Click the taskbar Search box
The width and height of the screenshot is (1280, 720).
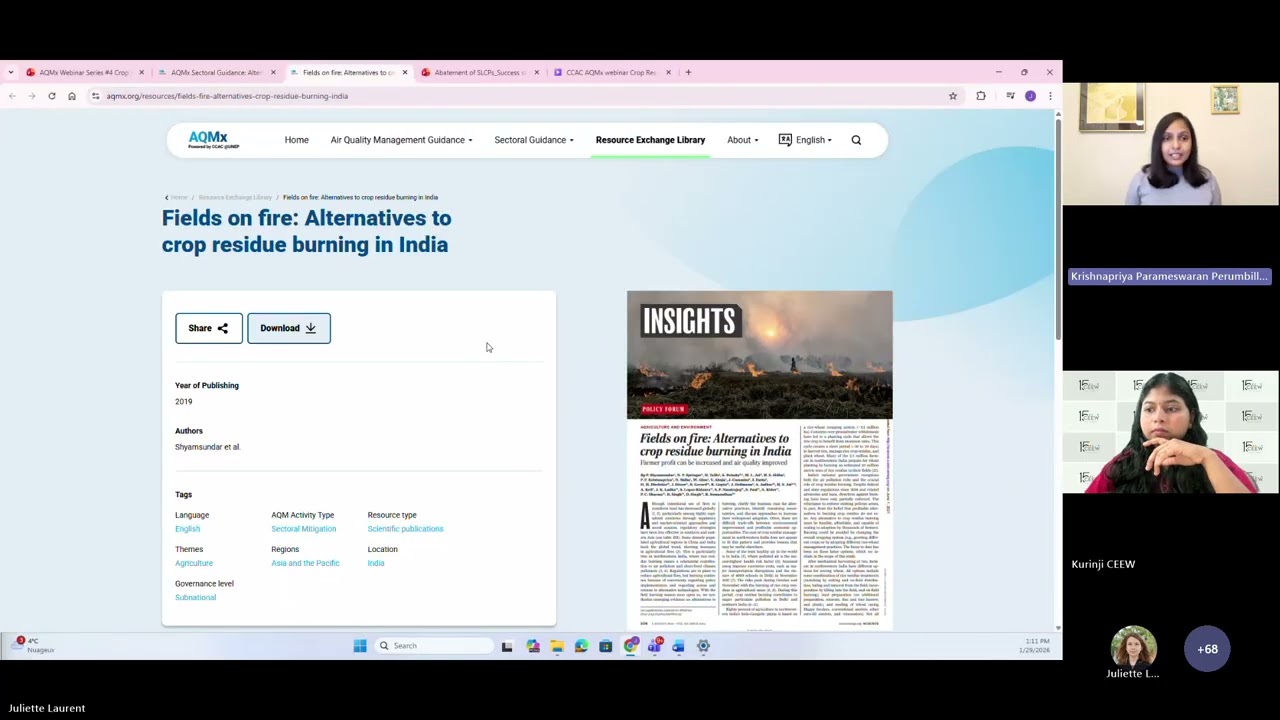click(x=434, y=646)
